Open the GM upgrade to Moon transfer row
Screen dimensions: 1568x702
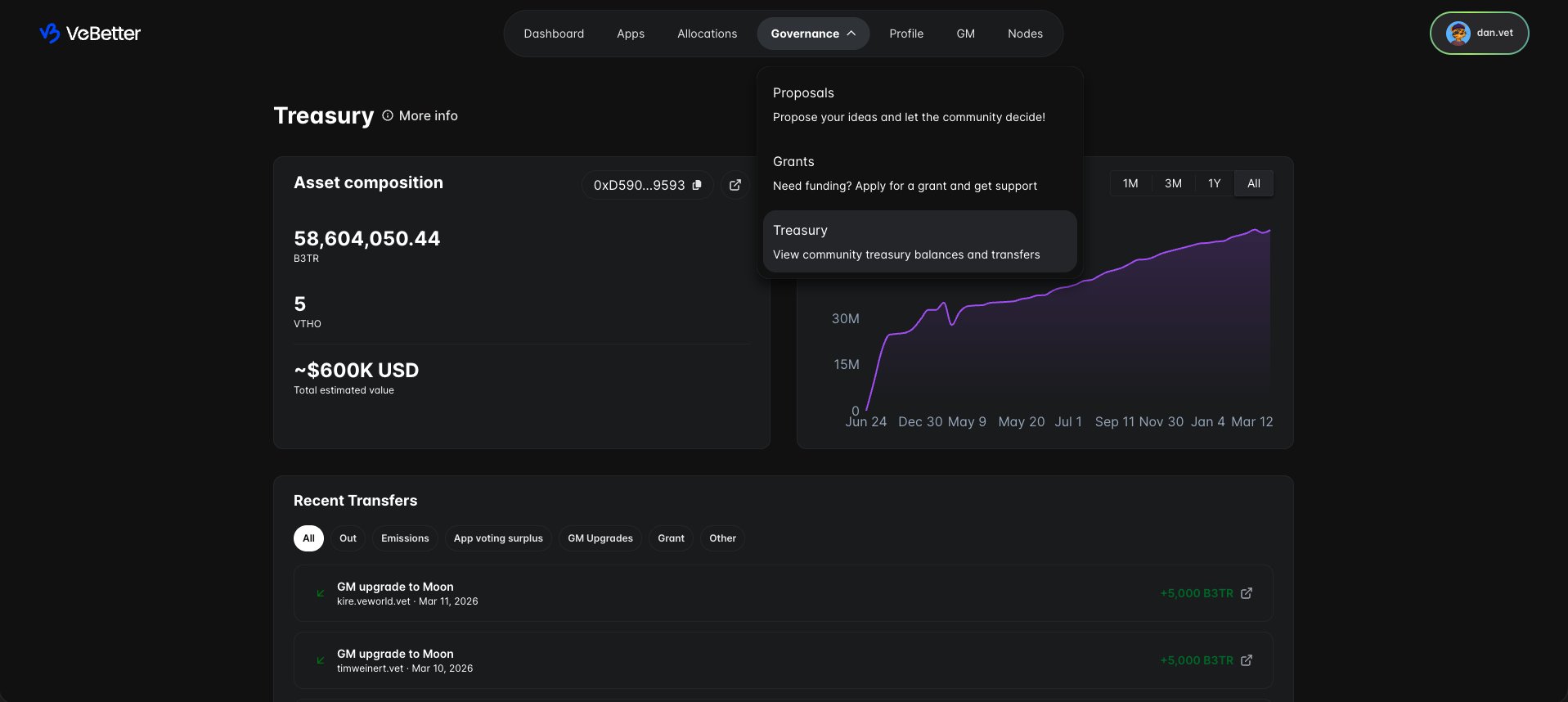click(x=736, y=593)
